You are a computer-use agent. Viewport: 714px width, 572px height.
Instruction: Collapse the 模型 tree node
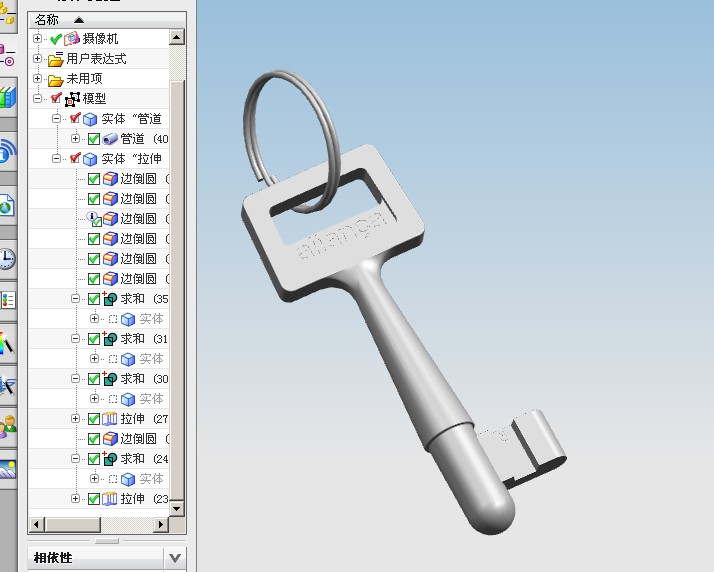coord(37,98)
